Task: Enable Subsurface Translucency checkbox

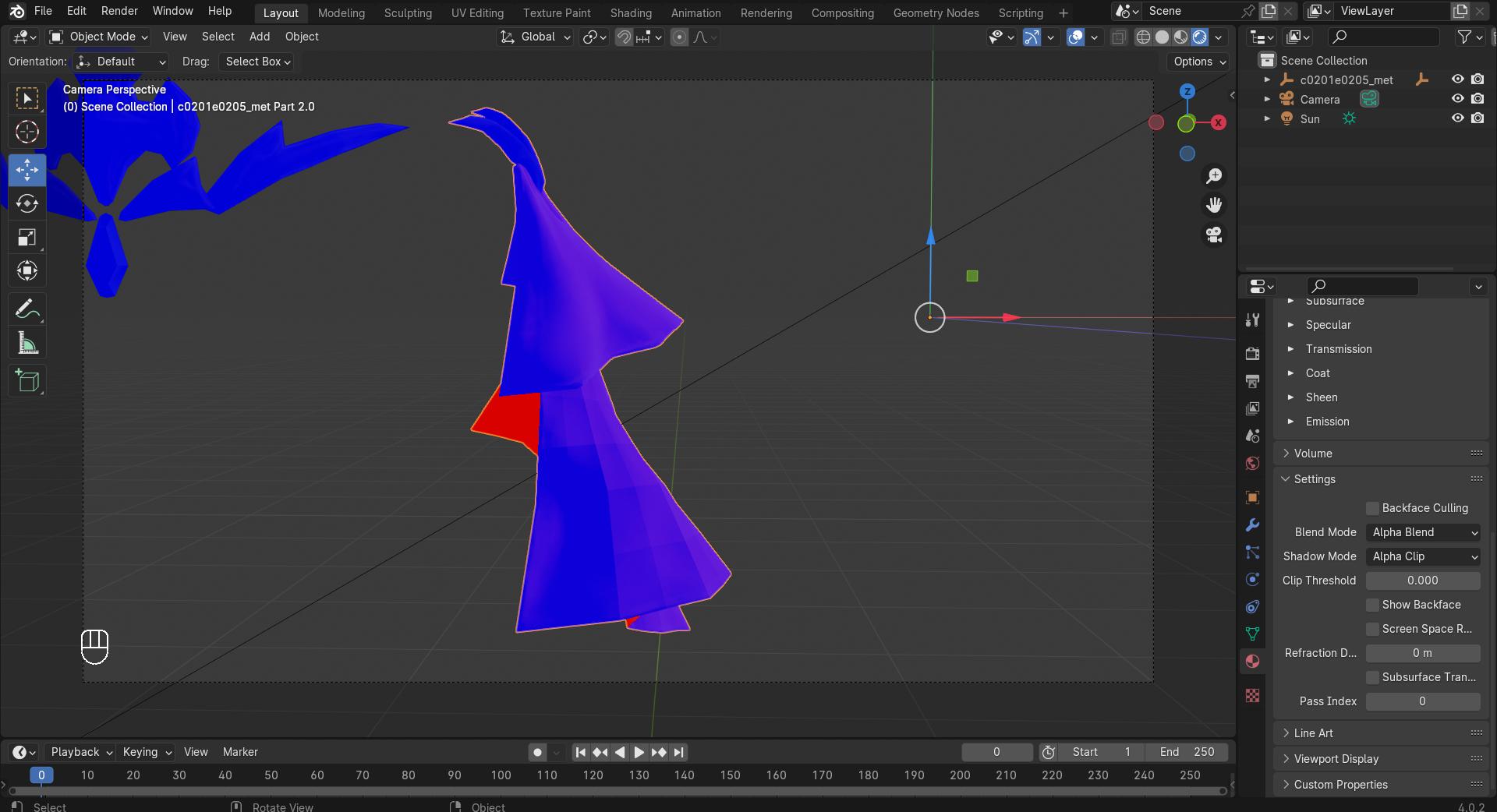Action: pyautogui.click(x=1373, y=677)
